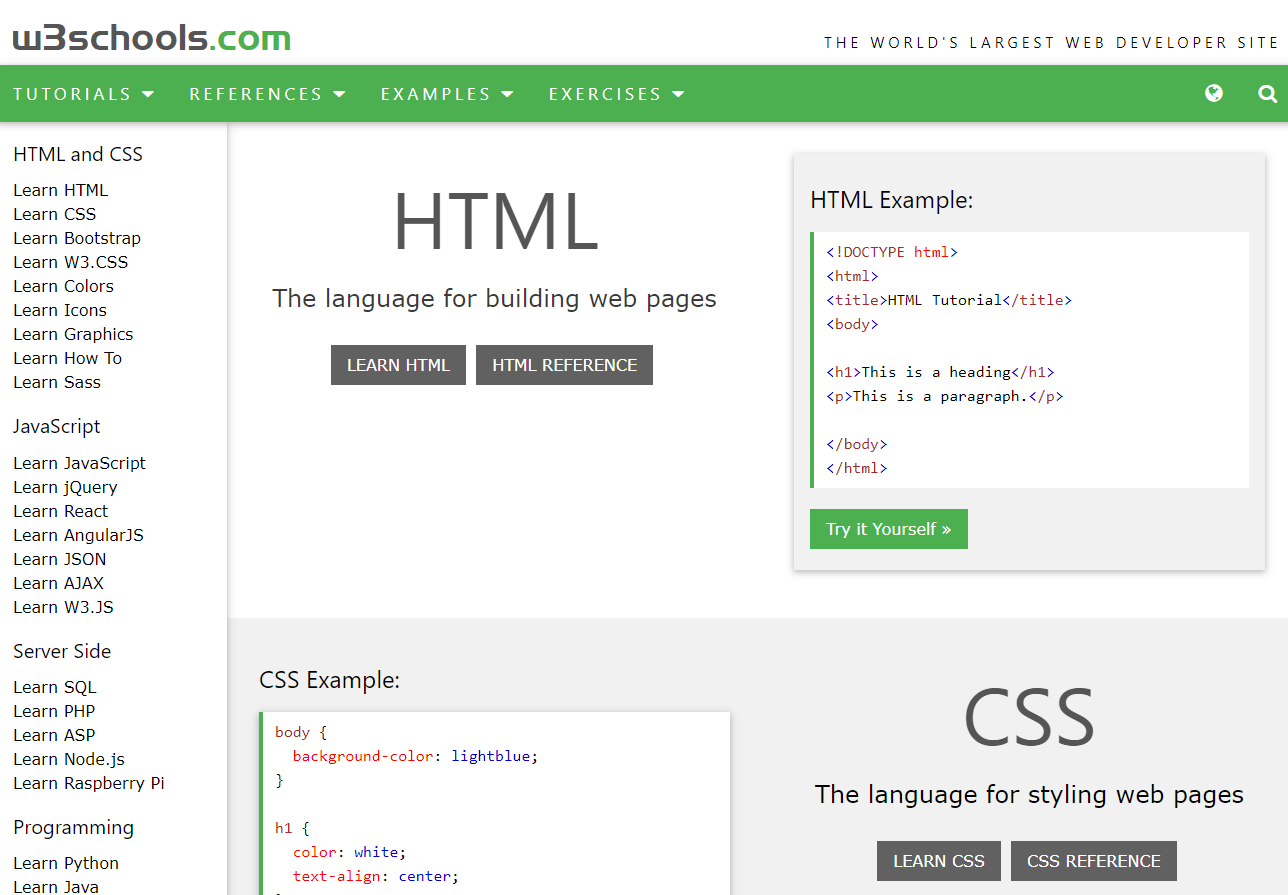The image size is (1288, 895).
Task: Open Learn Sass sidebar link
Action: tap(57, 382)
